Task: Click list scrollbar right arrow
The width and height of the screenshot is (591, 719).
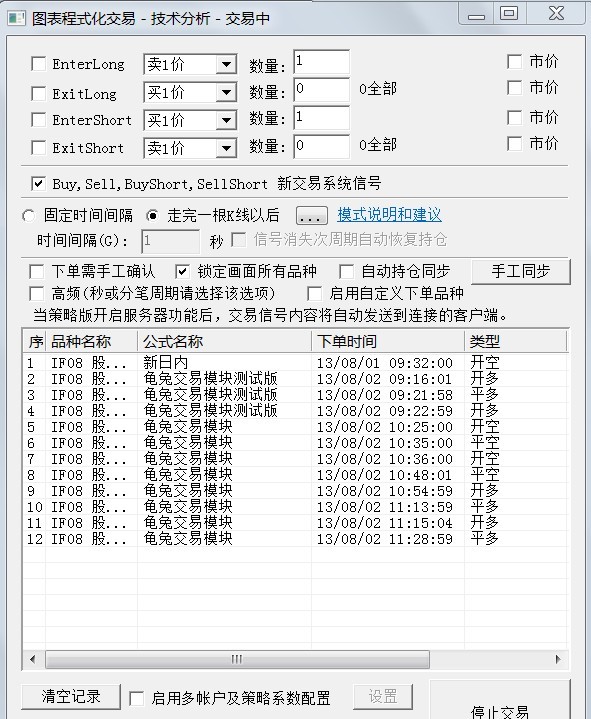Action: point(558,659)
